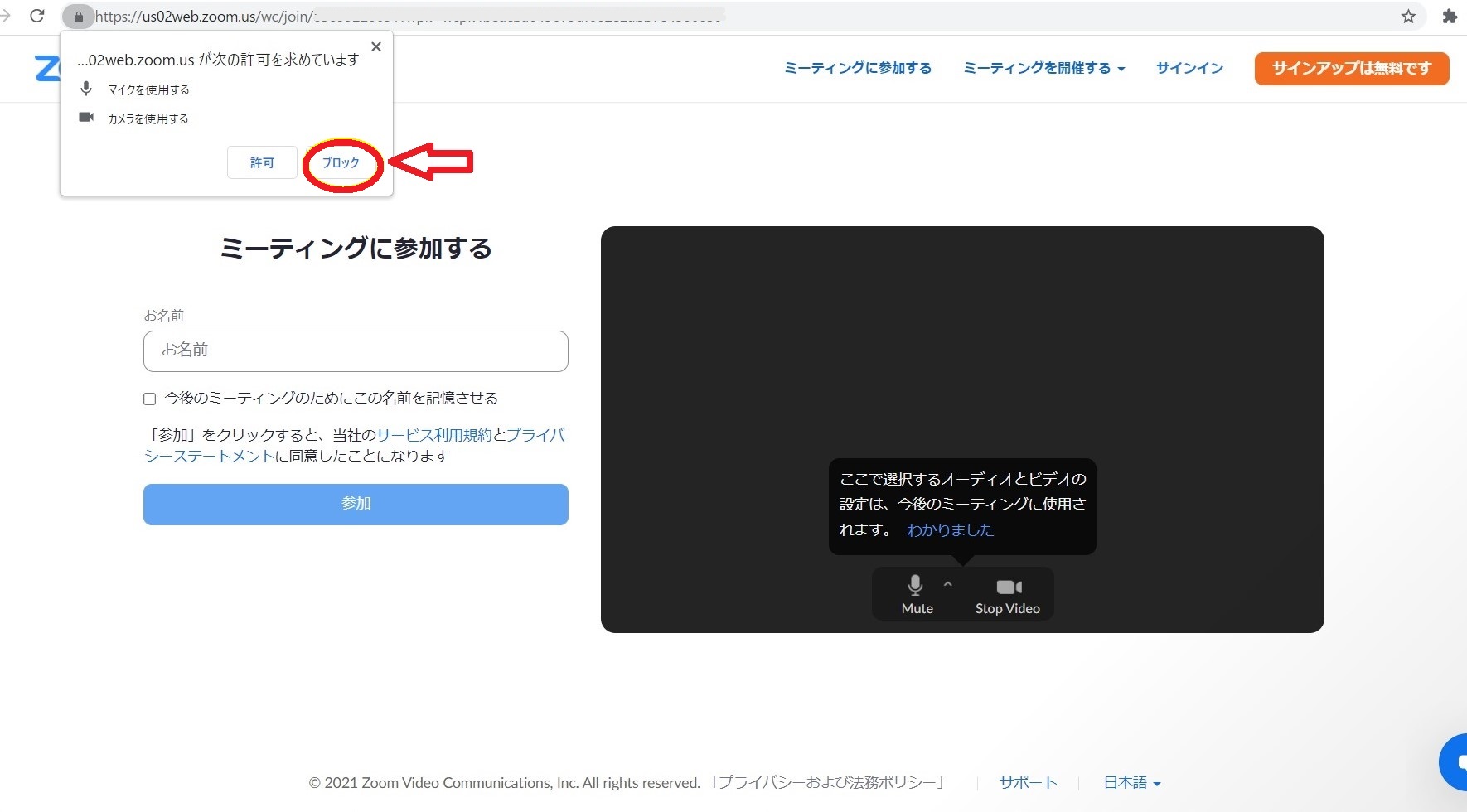Click the blue 参加 join button
This screenshot has height=812, width=1467.
356,505
